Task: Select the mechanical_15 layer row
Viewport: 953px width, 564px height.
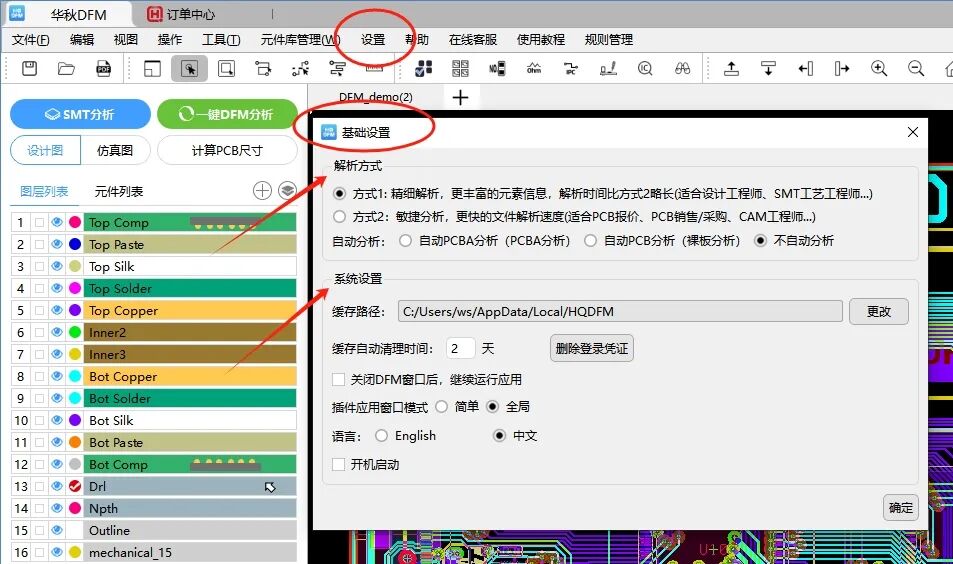Action: 154,552
